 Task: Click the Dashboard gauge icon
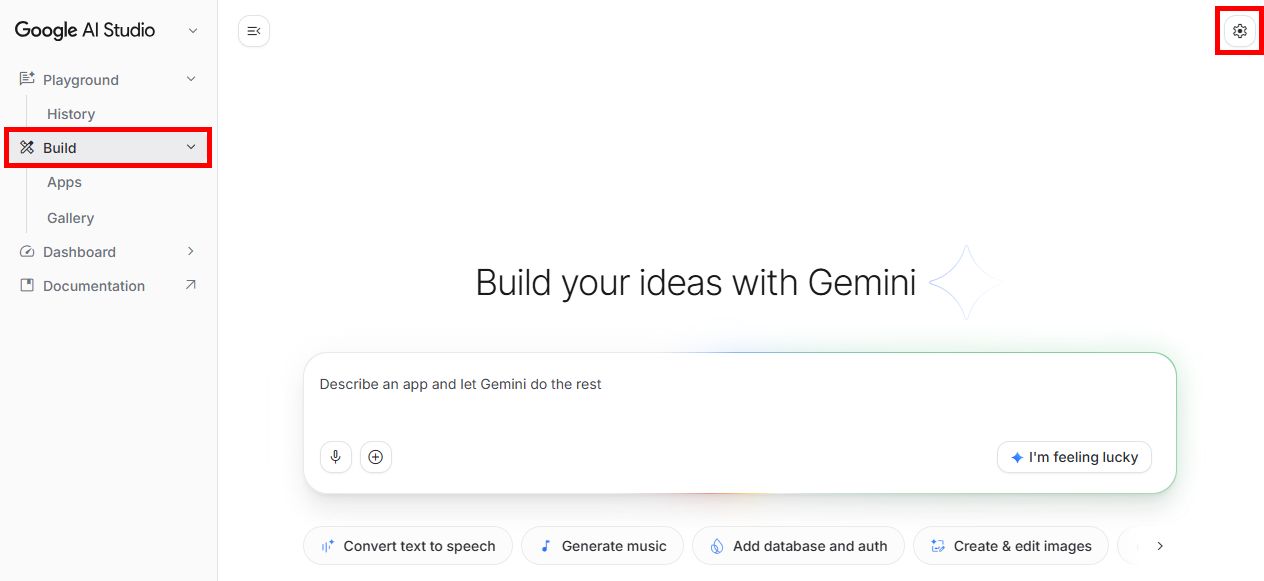click(x=27, y=252)
